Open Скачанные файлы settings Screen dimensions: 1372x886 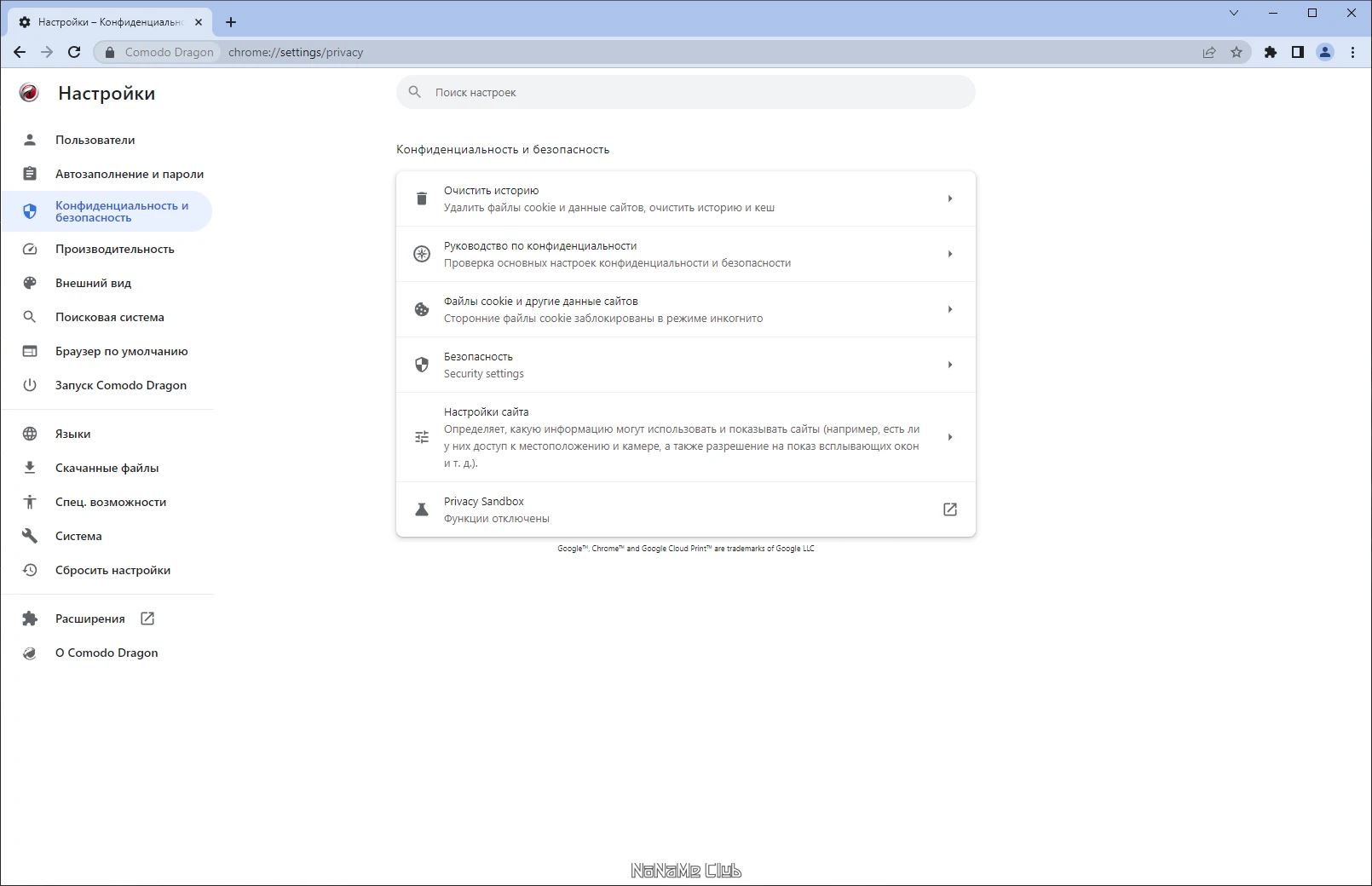tap(107, 468)
